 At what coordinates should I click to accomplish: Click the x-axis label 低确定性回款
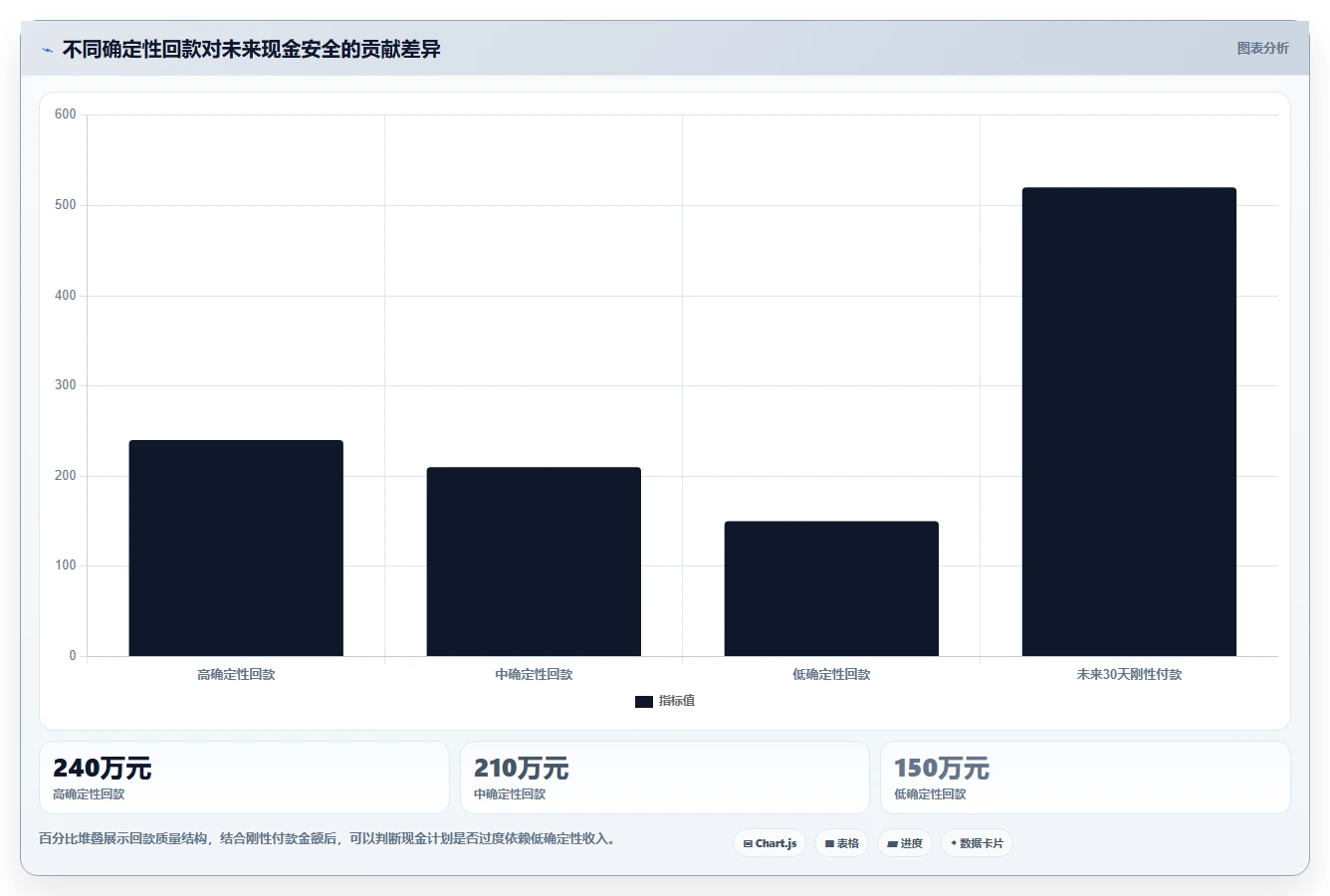point(831,675)
